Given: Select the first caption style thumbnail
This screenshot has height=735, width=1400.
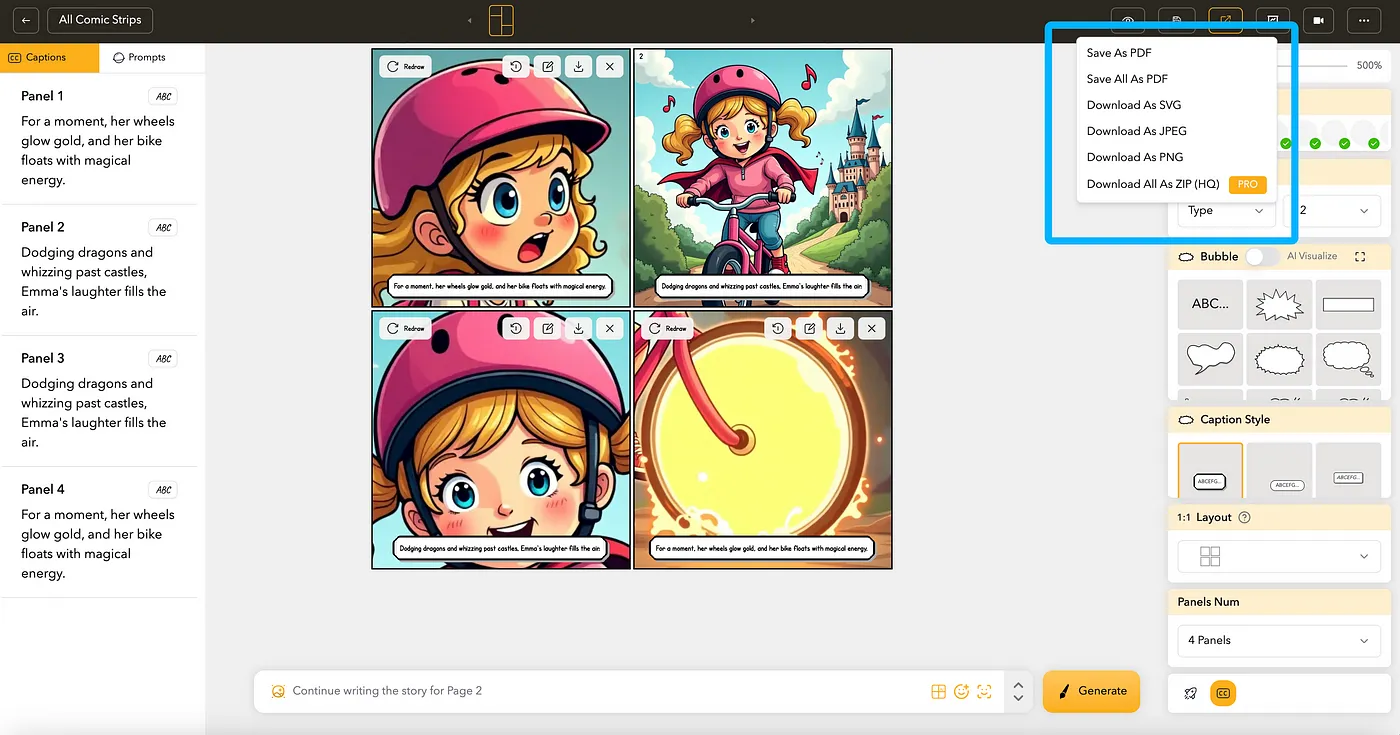Looking at the screenshot, I should coord(1210,470).
